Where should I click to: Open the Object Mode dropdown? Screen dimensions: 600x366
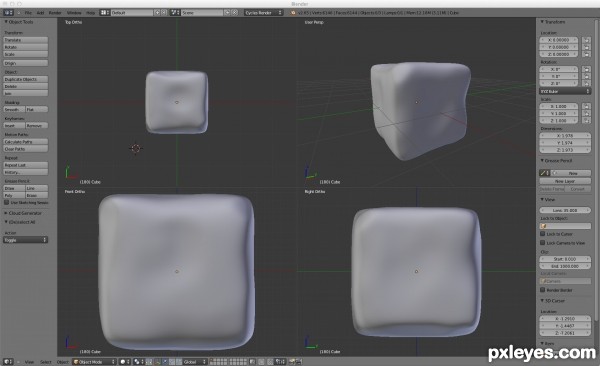94,361
